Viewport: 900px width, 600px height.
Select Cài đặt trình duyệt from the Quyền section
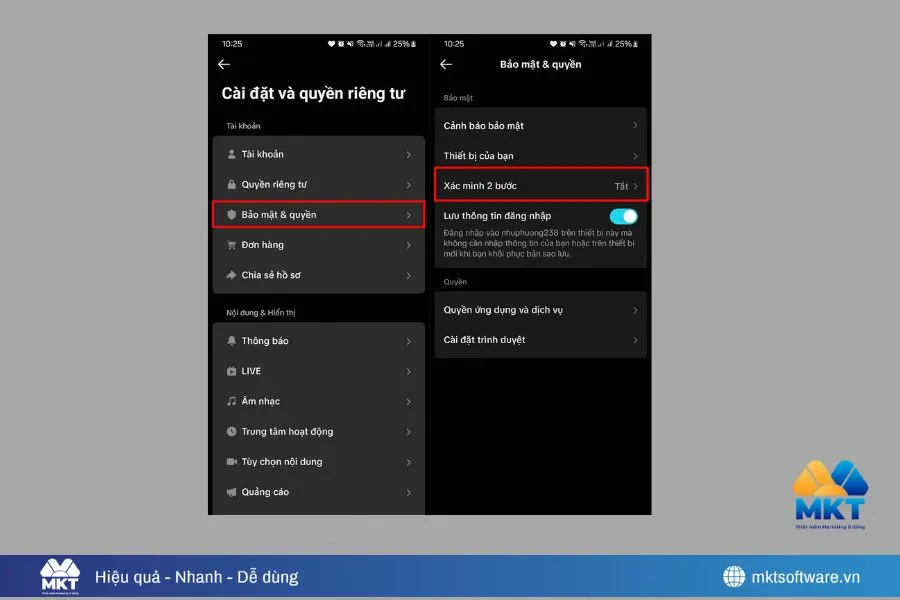540,340
